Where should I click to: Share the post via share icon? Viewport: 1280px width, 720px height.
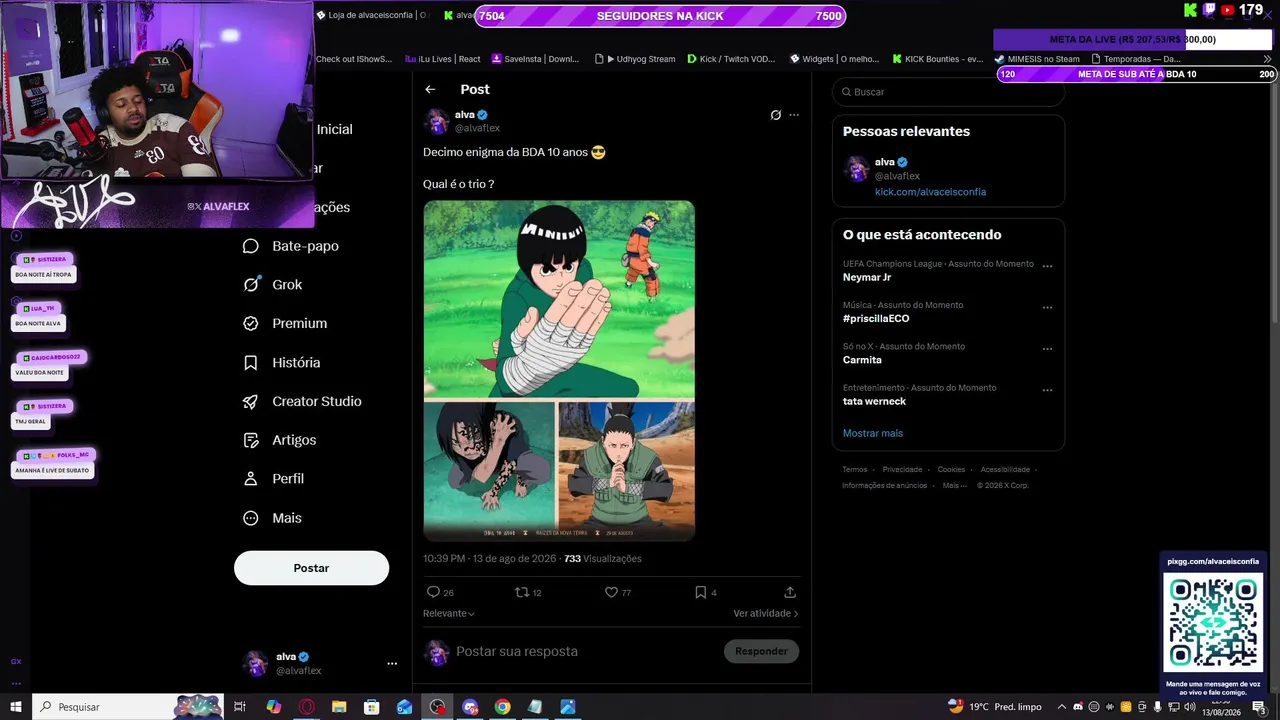[790, 592]
